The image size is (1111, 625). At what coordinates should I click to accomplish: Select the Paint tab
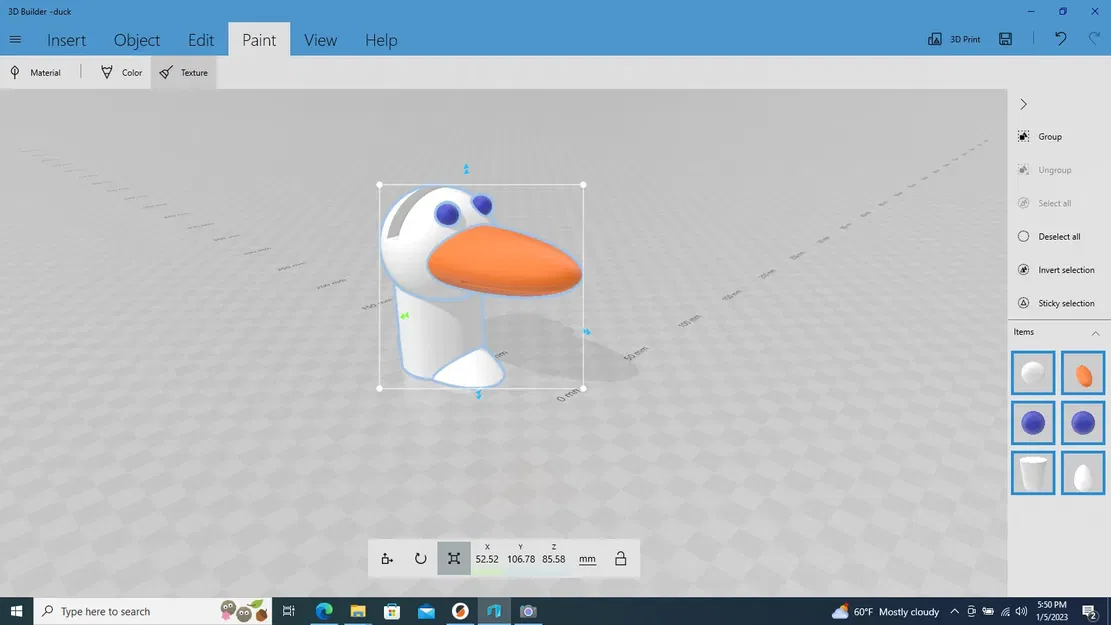259,40
